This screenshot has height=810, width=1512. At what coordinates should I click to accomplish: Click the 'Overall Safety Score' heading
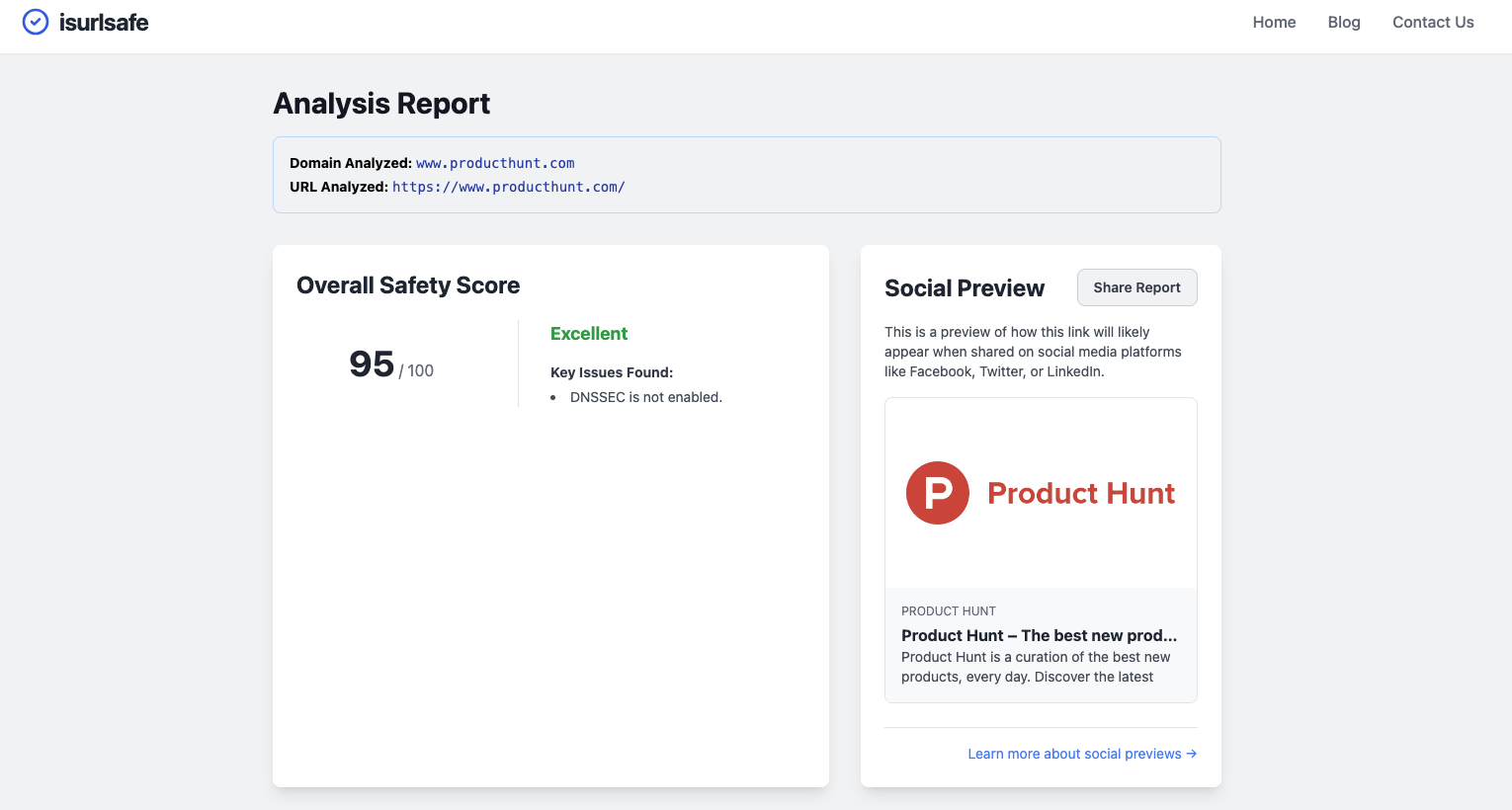pyautogui.click(x=408, y=285)
